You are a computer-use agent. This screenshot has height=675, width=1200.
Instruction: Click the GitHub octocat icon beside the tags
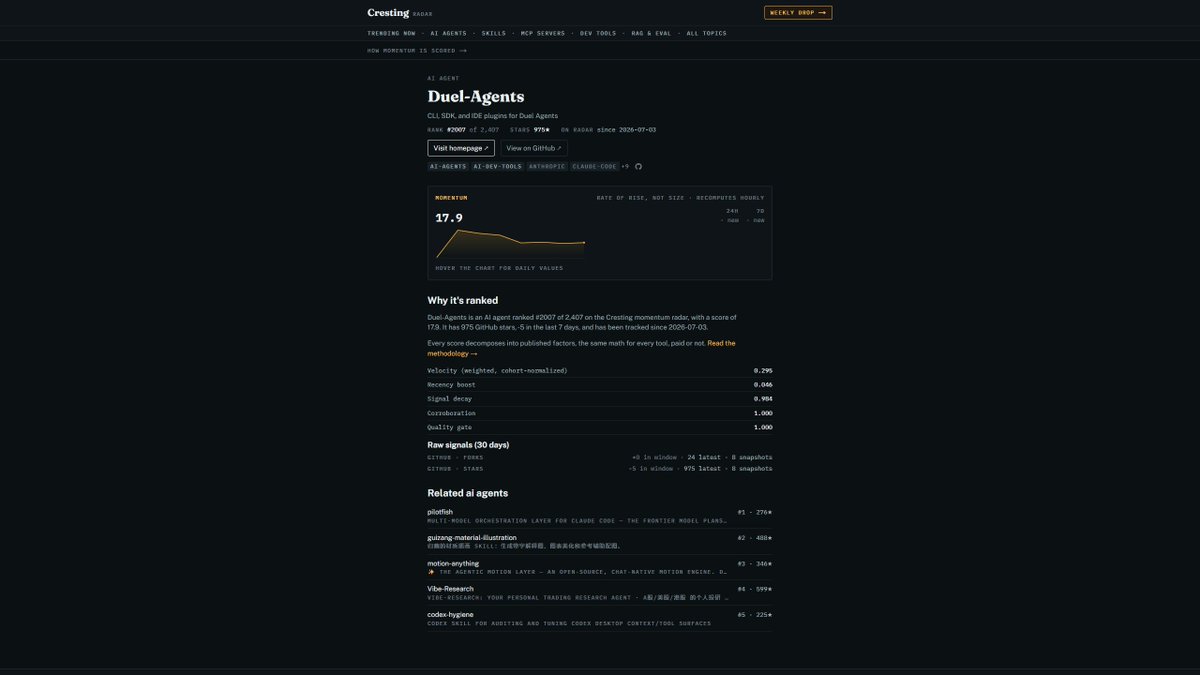[x=638, y=167]
